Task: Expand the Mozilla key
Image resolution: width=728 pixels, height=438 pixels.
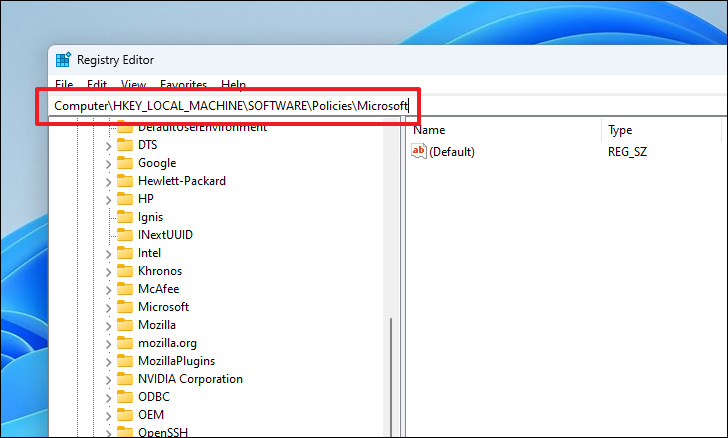Action: tap(108, 326)
